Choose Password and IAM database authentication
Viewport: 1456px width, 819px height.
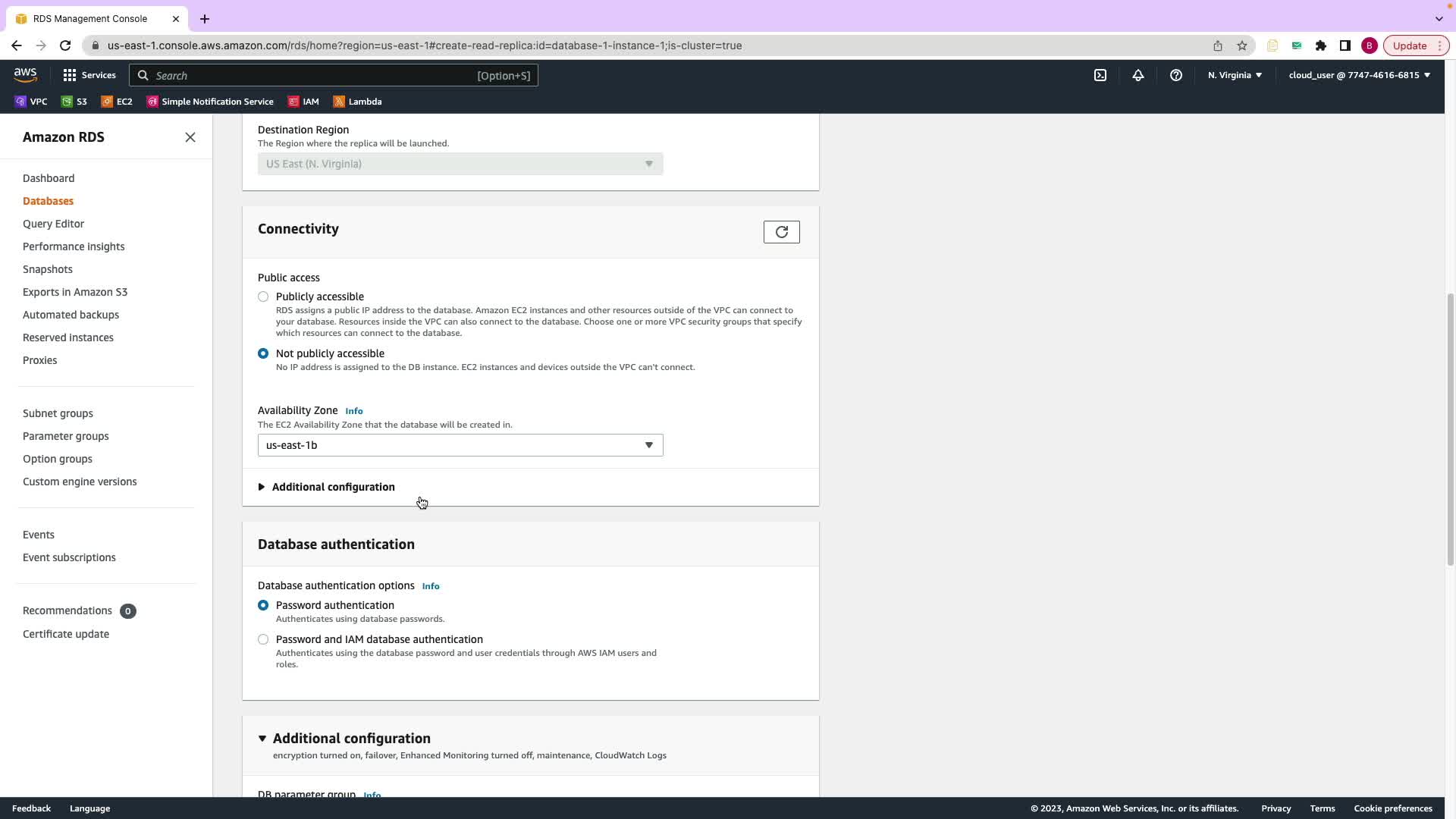(x=263, y=639)
